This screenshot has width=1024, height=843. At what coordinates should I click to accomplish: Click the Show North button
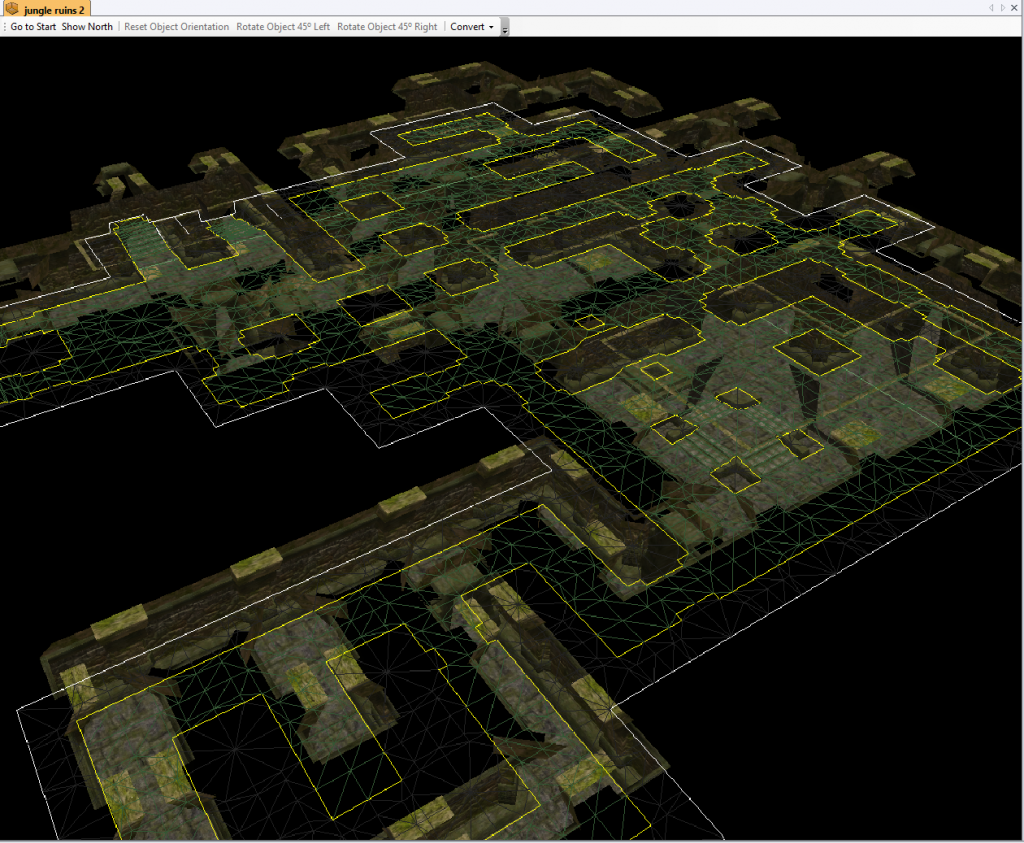(86, 27)
